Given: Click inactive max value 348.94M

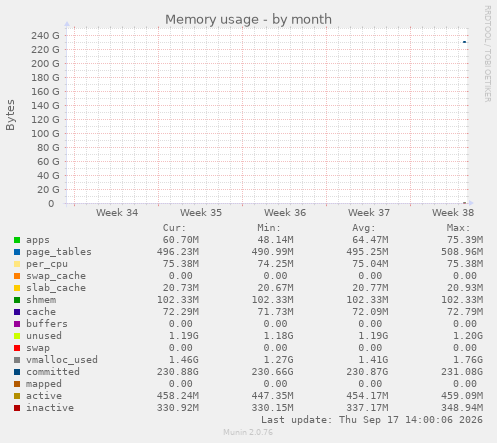Looking at the screenshot, I should pos(462,408).
